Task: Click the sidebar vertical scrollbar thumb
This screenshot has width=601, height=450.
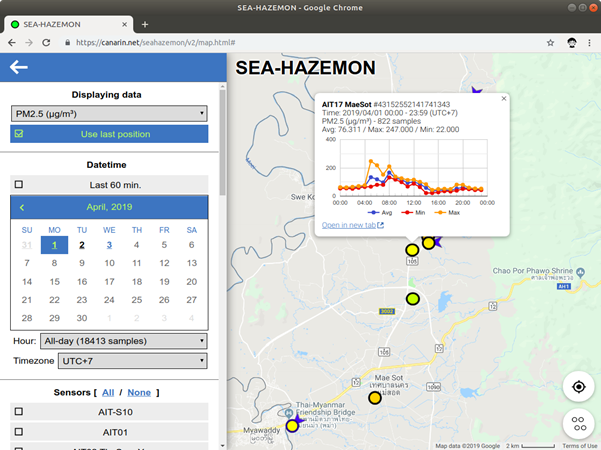Action: [222, 142]
